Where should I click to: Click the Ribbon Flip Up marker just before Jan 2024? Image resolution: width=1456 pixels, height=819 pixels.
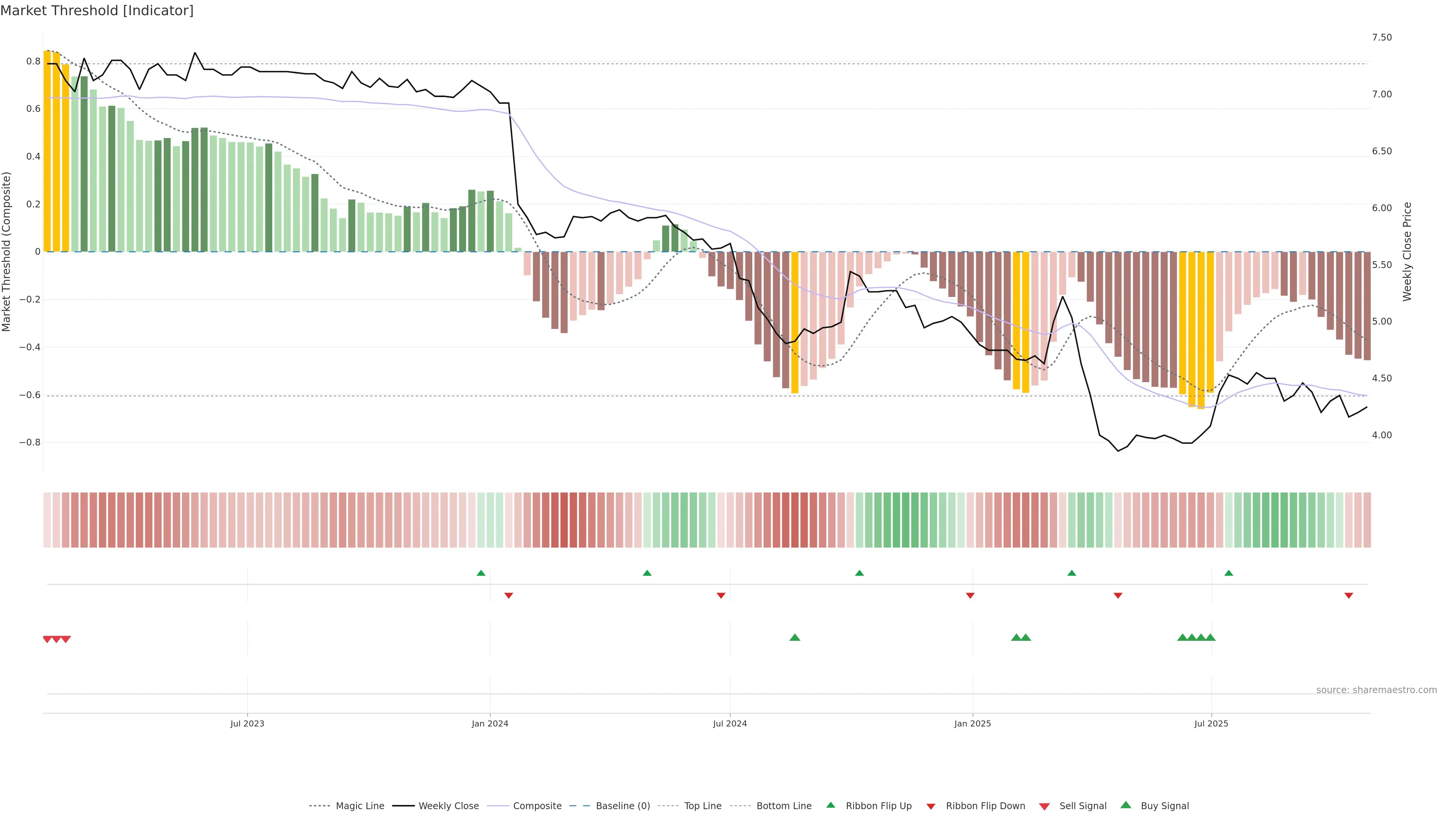[481, 573]
